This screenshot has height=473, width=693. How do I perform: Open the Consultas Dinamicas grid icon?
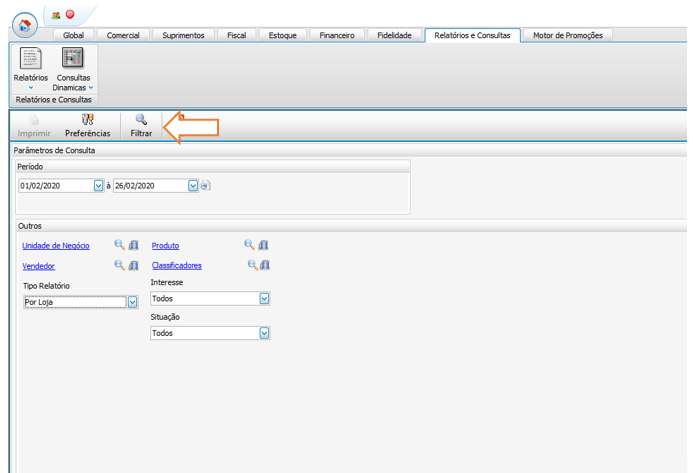point(73,58)
